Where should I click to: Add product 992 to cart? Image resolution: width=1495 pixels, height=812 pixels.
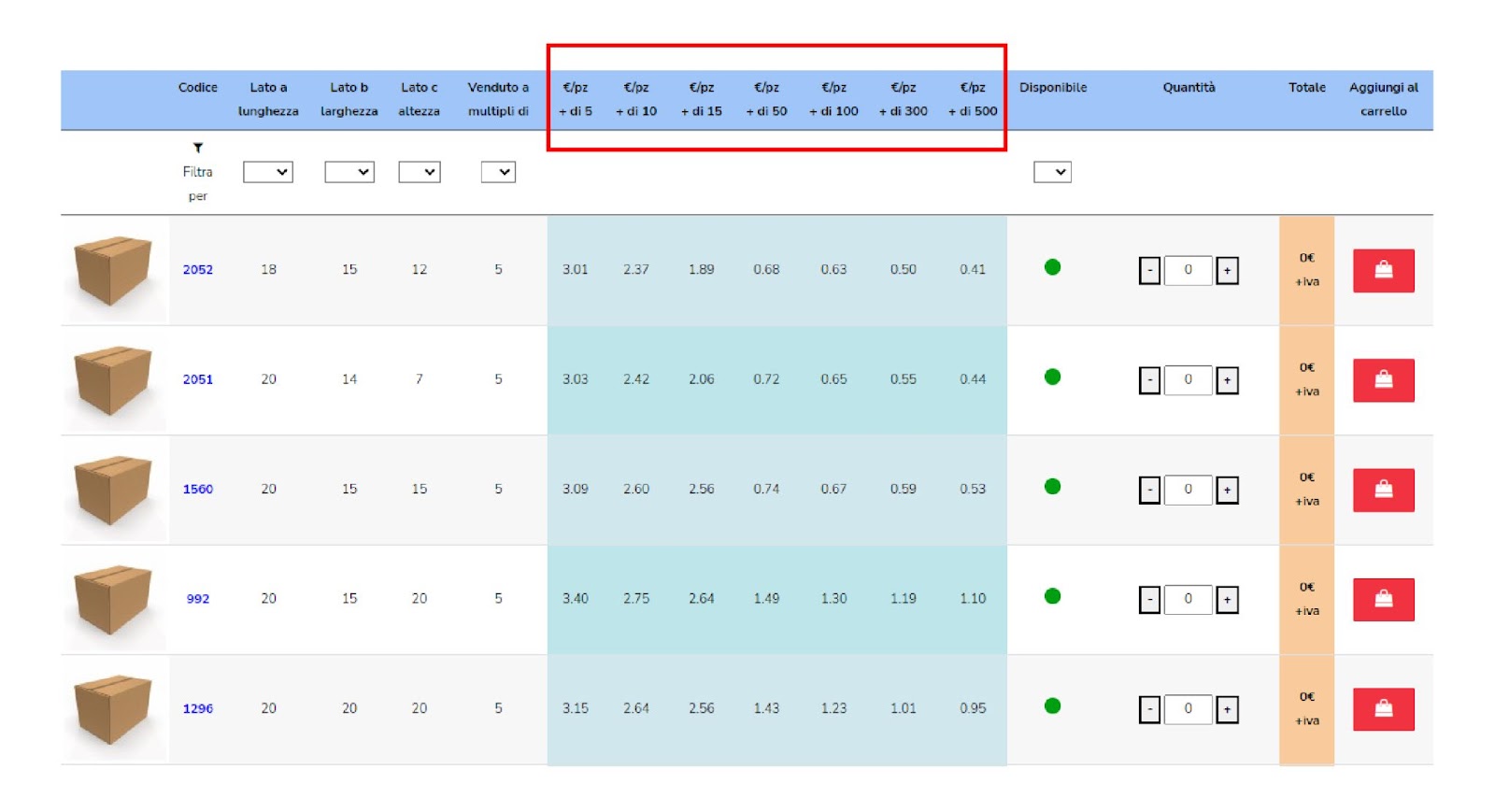[1383, 599]
